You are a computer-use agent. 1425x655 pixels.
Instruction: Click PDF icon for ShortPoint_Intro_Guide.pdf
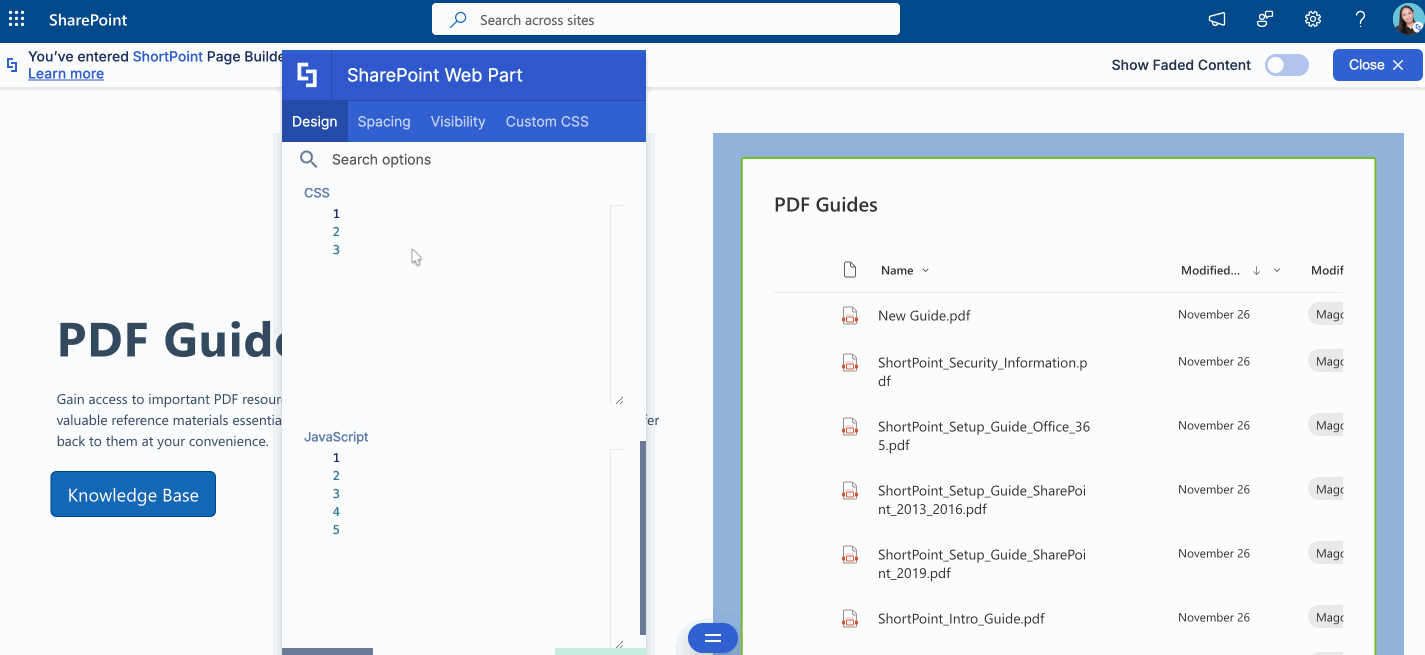(x=850, y=619)
